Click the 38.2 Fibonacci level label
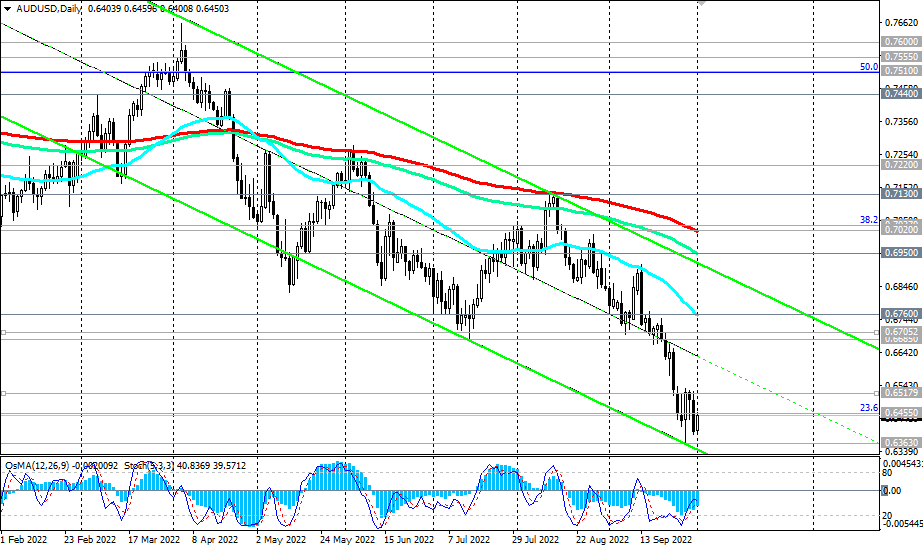 coord(869,219)
